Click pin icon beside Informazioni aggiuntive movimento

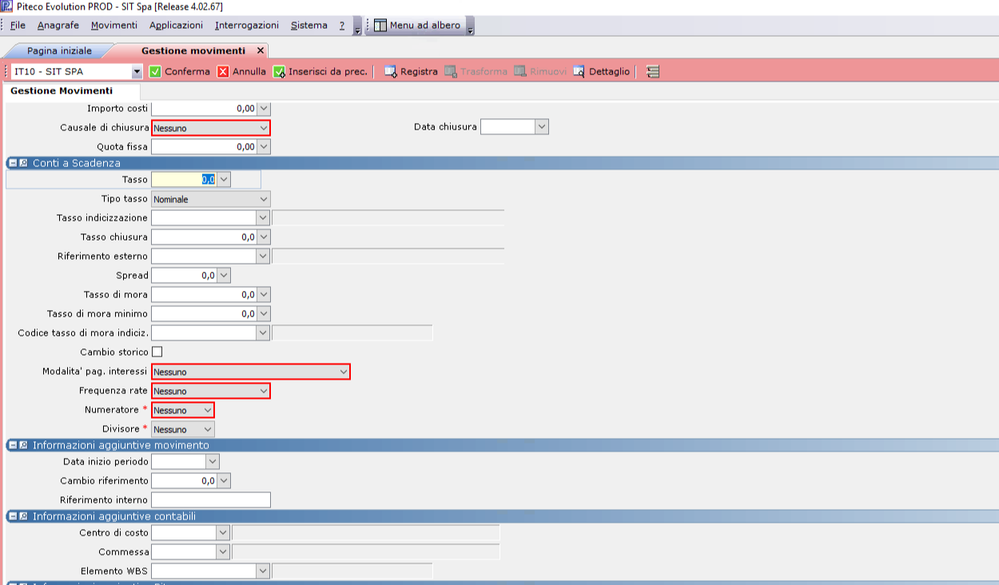click(x=23, y=445)
